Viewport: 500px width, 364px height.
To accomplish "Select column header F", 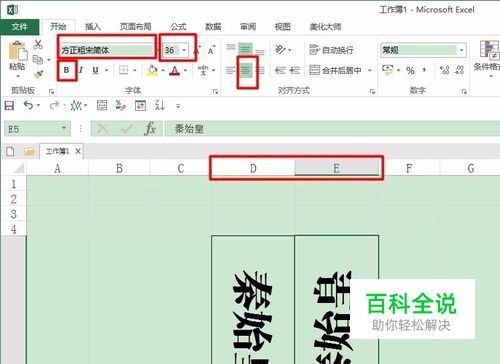I will click(x=409, y=168).
